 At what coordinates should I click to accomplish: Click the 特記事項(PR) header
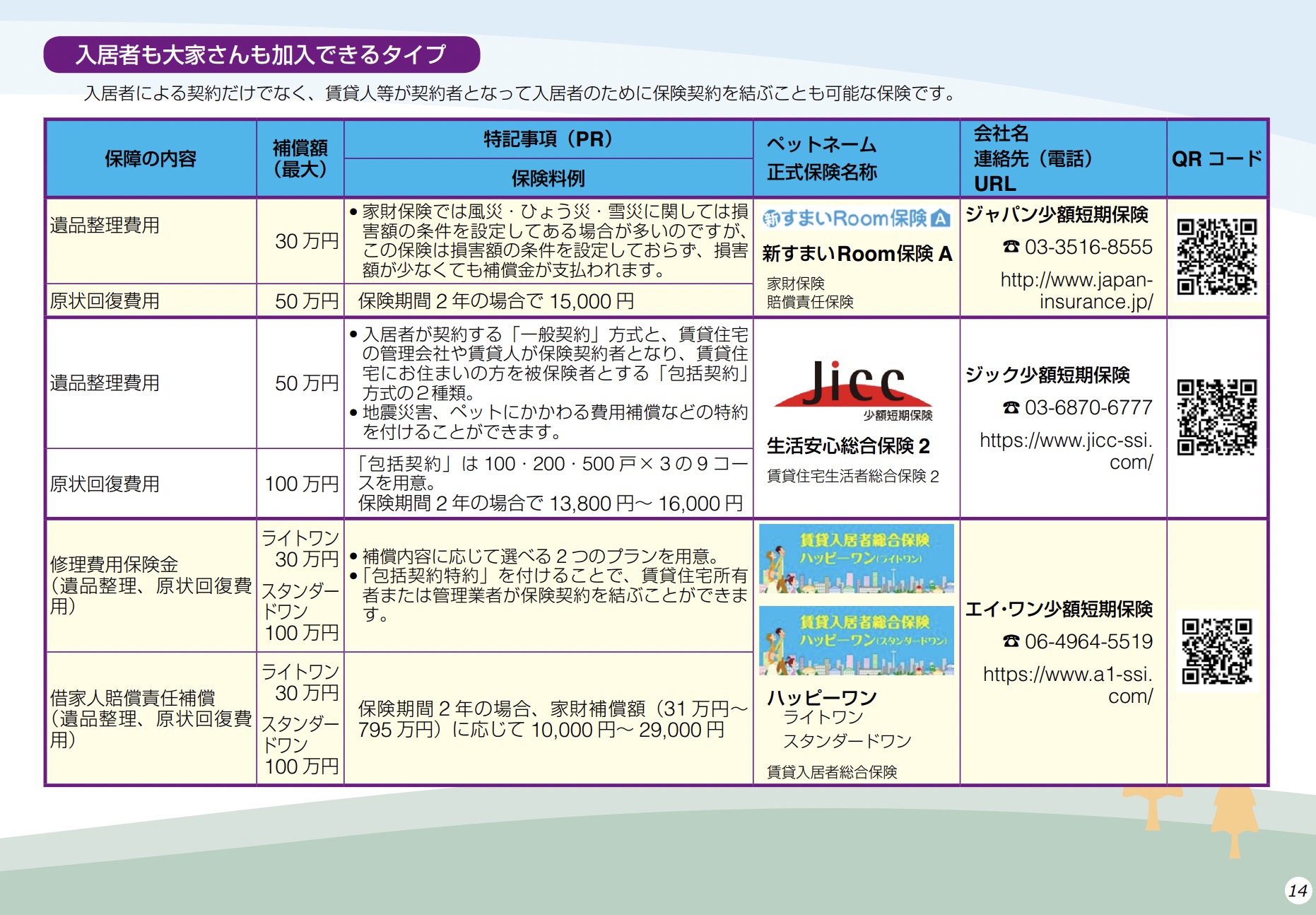548,139
